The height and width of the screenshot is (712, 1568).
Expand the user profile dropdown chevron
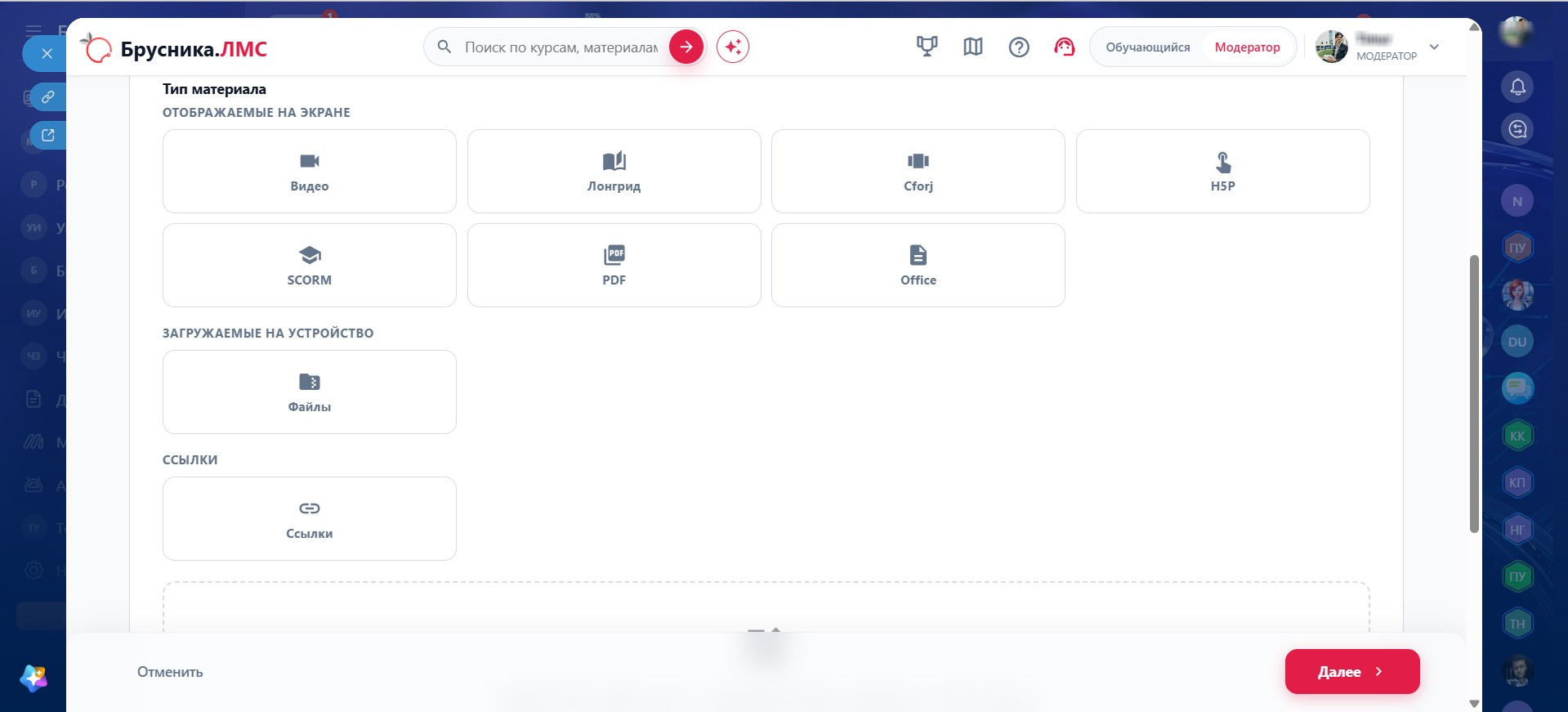pos(1434,47)
